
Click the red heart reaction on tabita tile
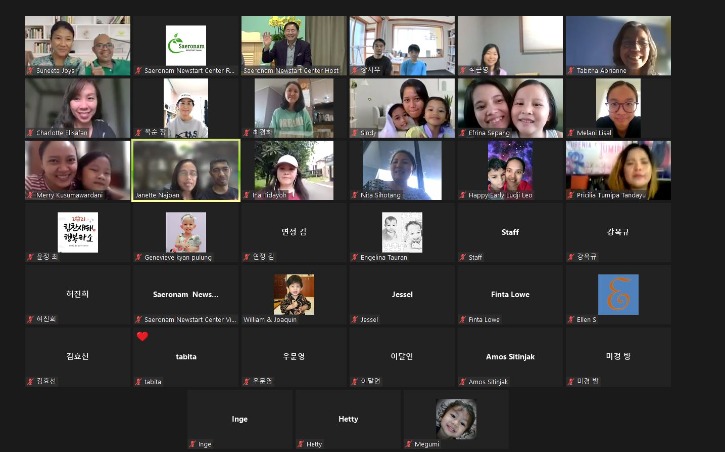[x=142, y=336]
